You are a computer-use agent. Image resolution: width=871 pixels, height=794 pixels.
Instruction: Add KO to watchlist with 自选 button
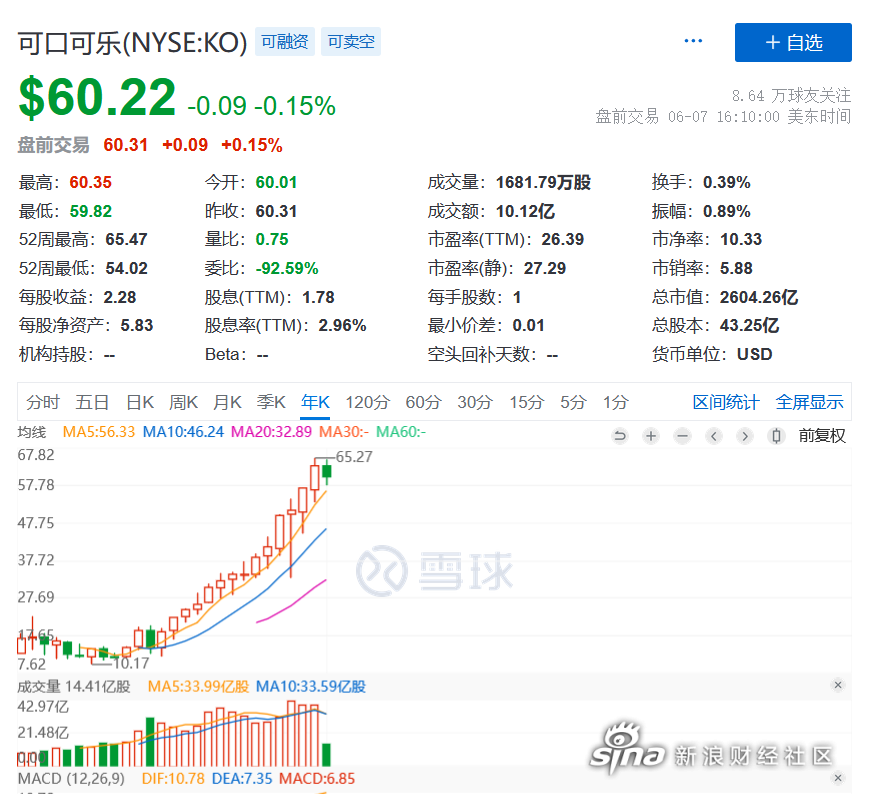coord(793,42)
